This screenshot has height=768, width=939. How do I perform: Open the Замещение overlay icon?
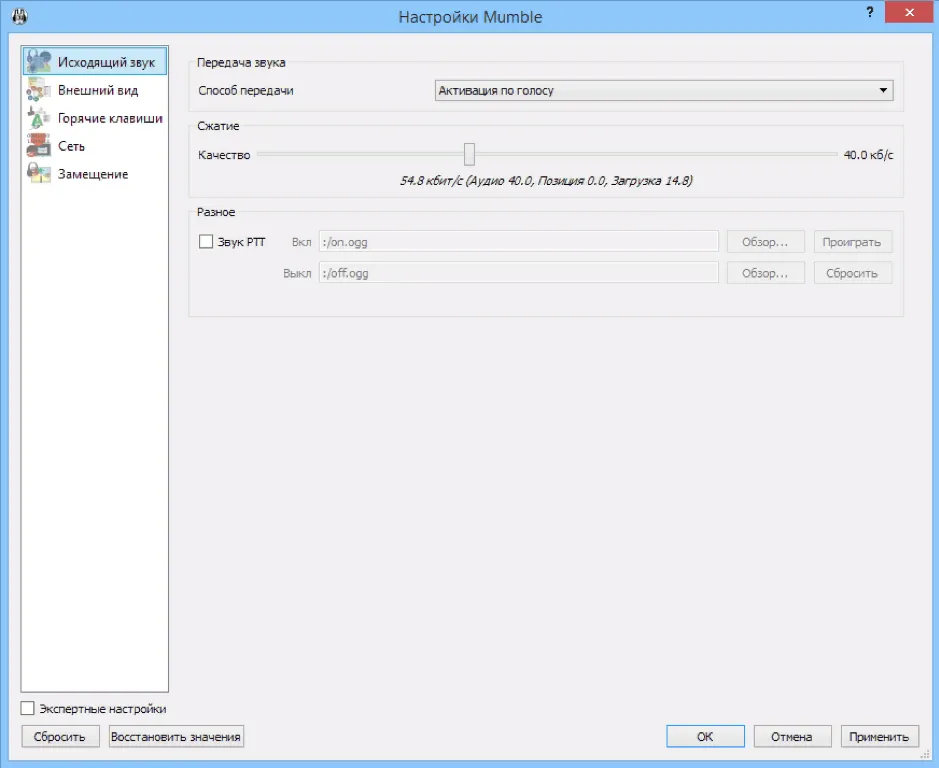[38, 174]
